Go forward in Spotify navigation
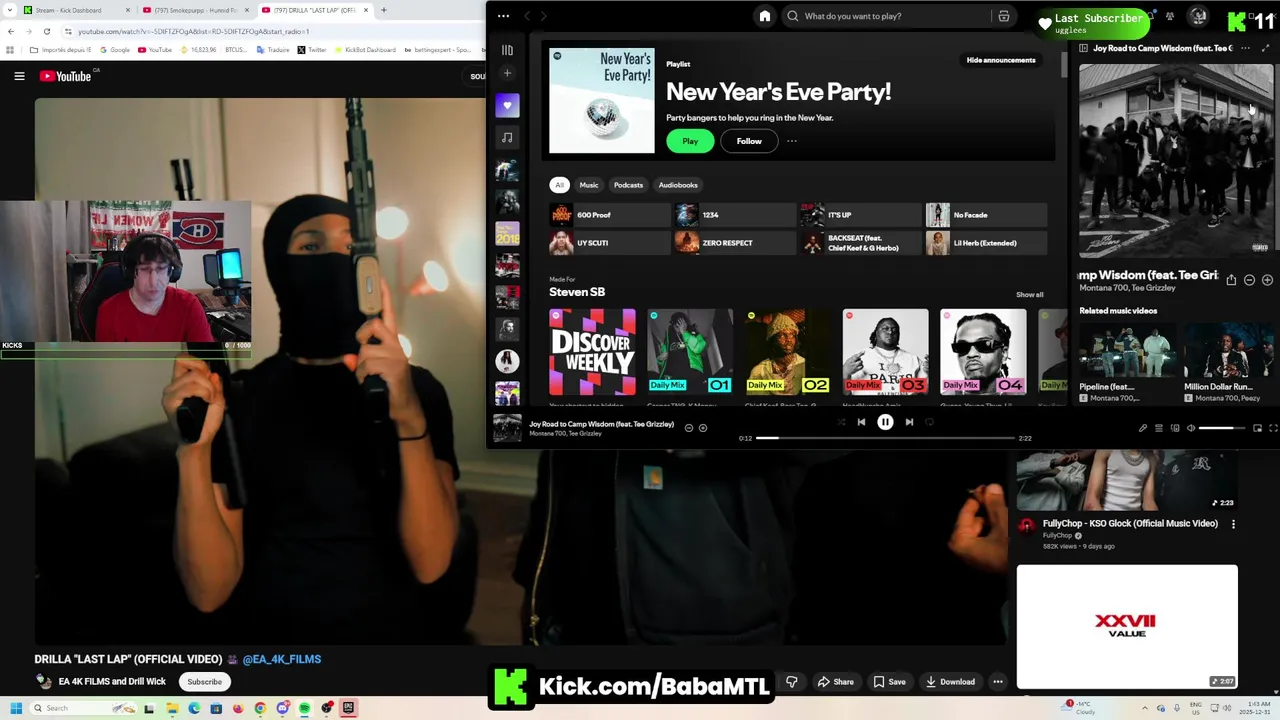 [543, 16]
